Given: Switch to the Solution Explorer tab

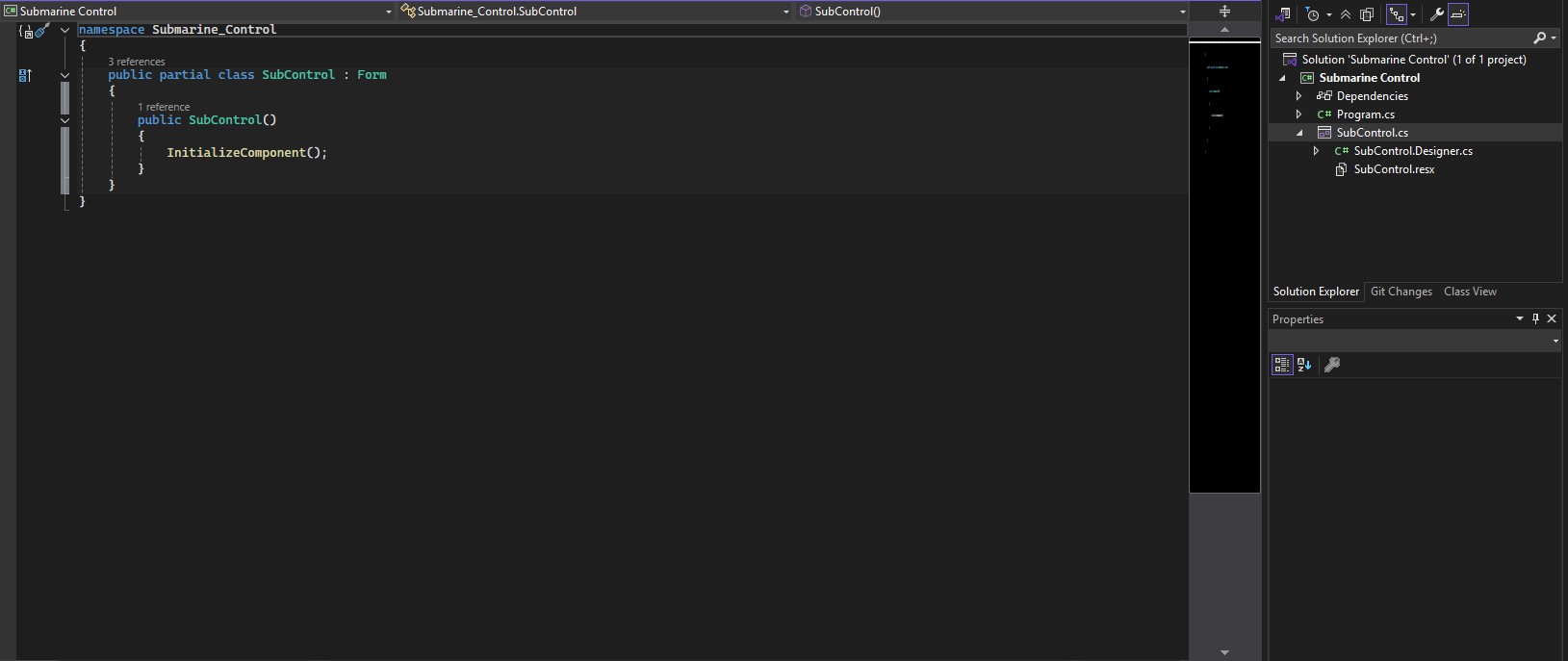Looking at the screenshot, I should point(1316,292).
